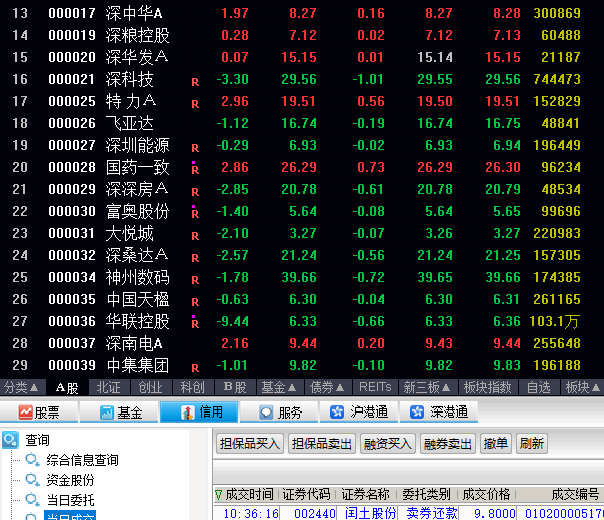Open the 板块指数 tab
This screenshot has width=604, height=520.
tap(488, 387)
